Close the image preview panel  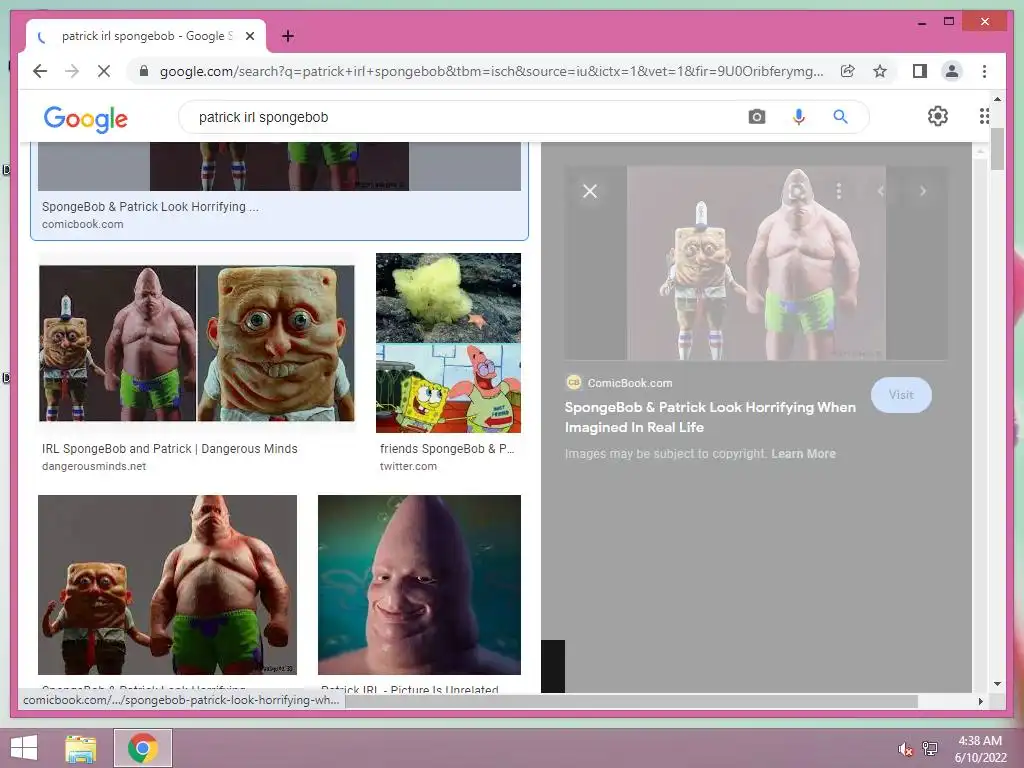pos(590,191)
